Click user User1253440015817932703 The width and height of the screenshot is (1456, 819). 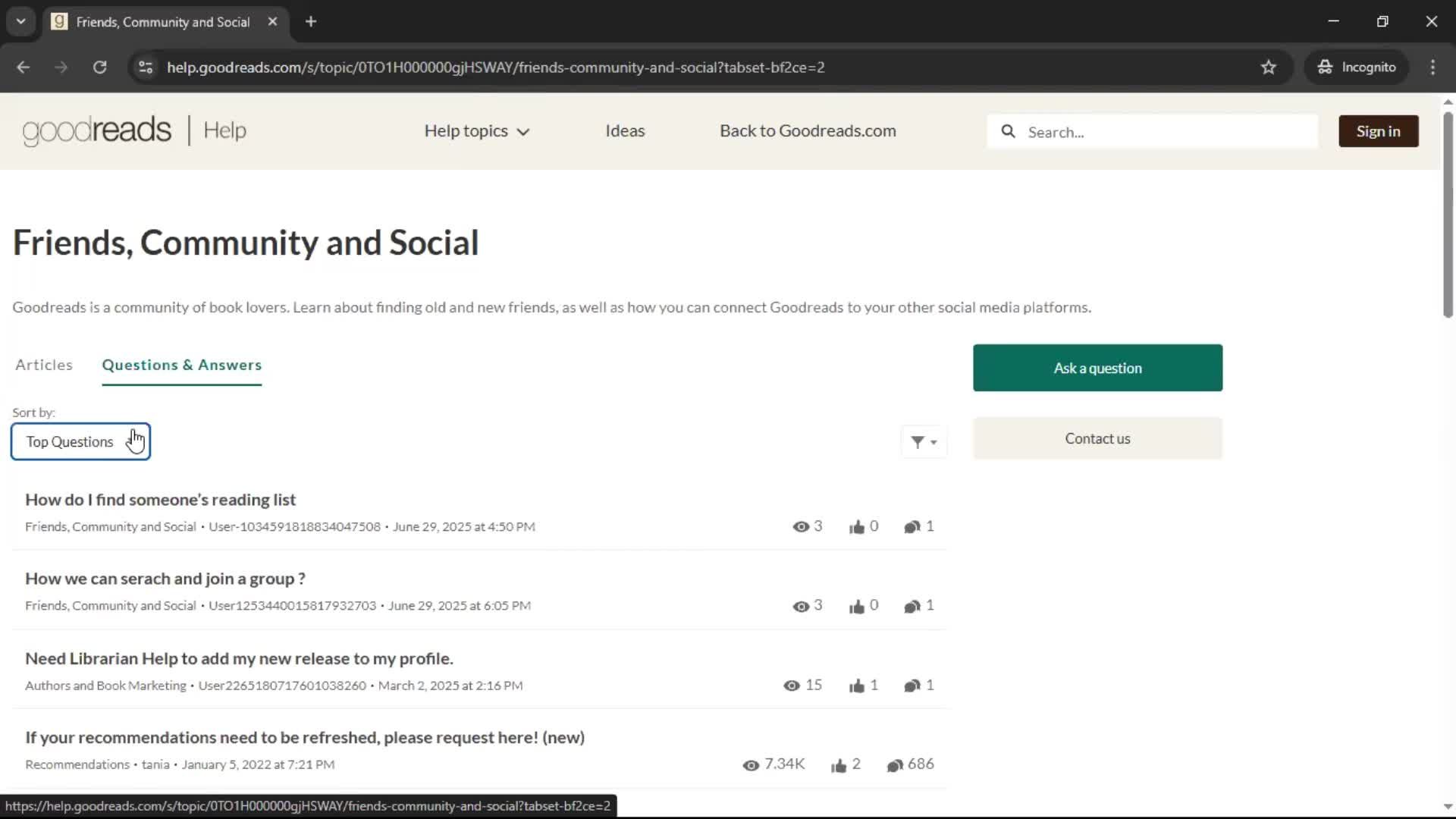point(292,606)
